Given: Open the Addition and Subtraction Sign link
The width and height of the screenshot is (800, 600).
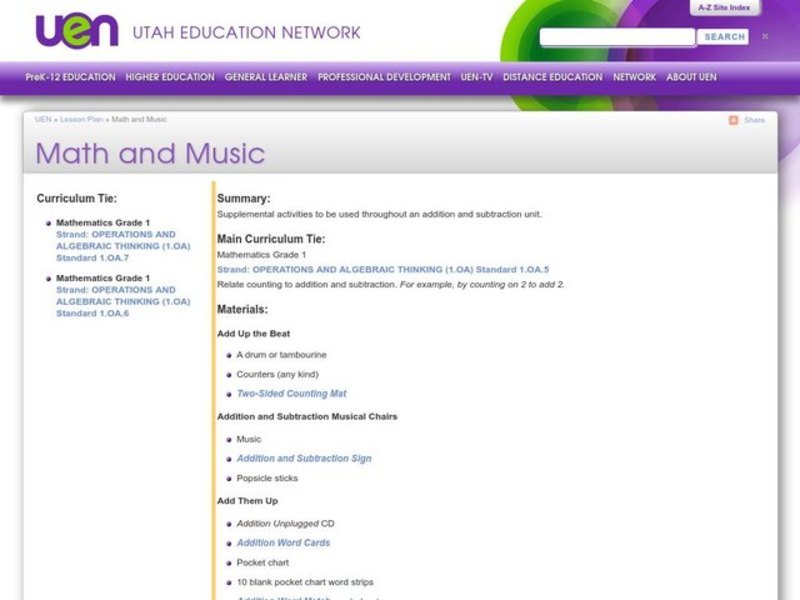Looking at the screenshot, I should [302, 457].
